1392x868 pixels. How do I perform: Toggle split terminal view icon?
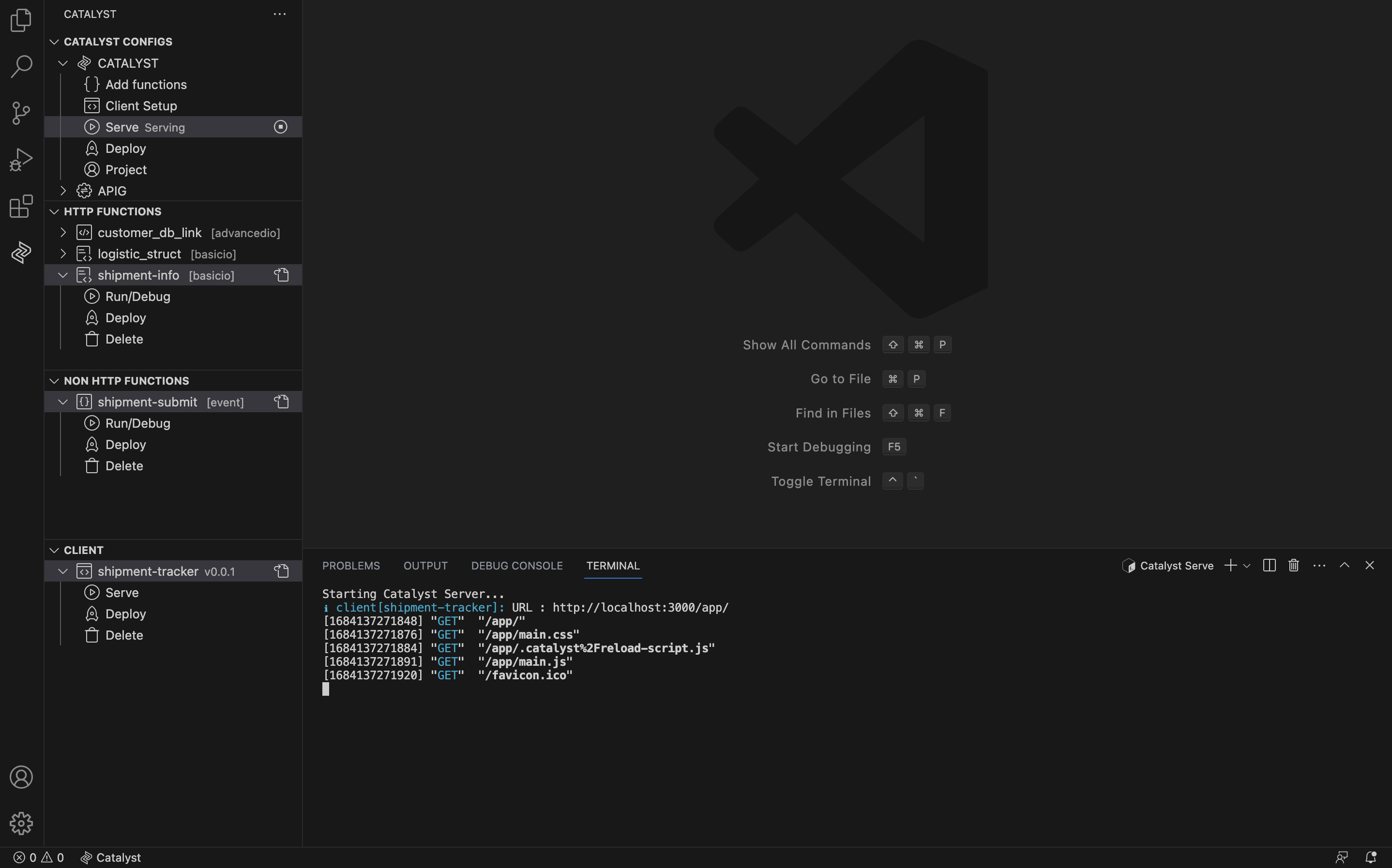(x=1269, y=564)
